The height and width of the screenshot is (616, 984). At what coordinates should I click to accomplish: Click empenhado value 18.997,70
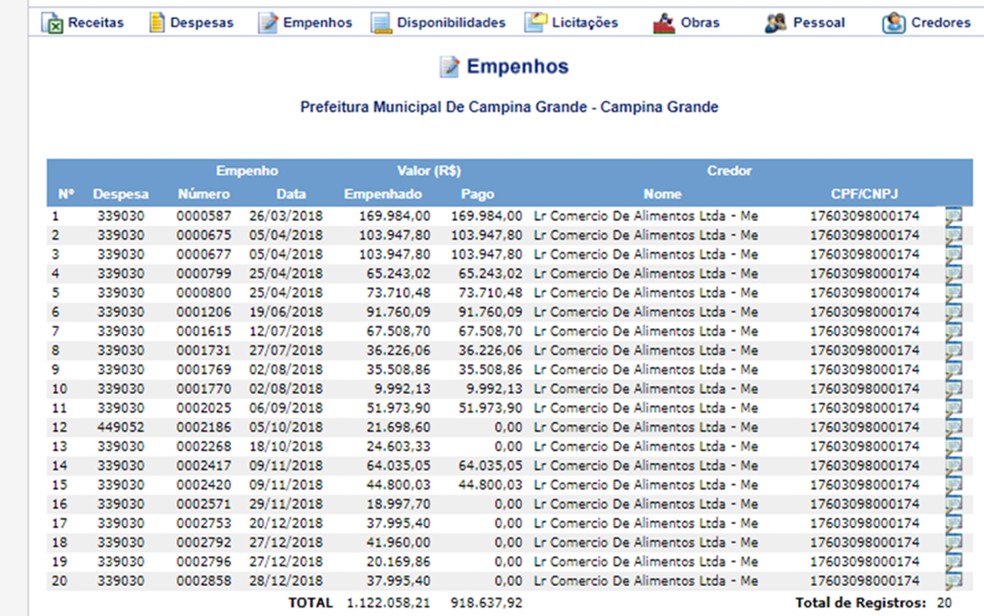coord(398,504)
